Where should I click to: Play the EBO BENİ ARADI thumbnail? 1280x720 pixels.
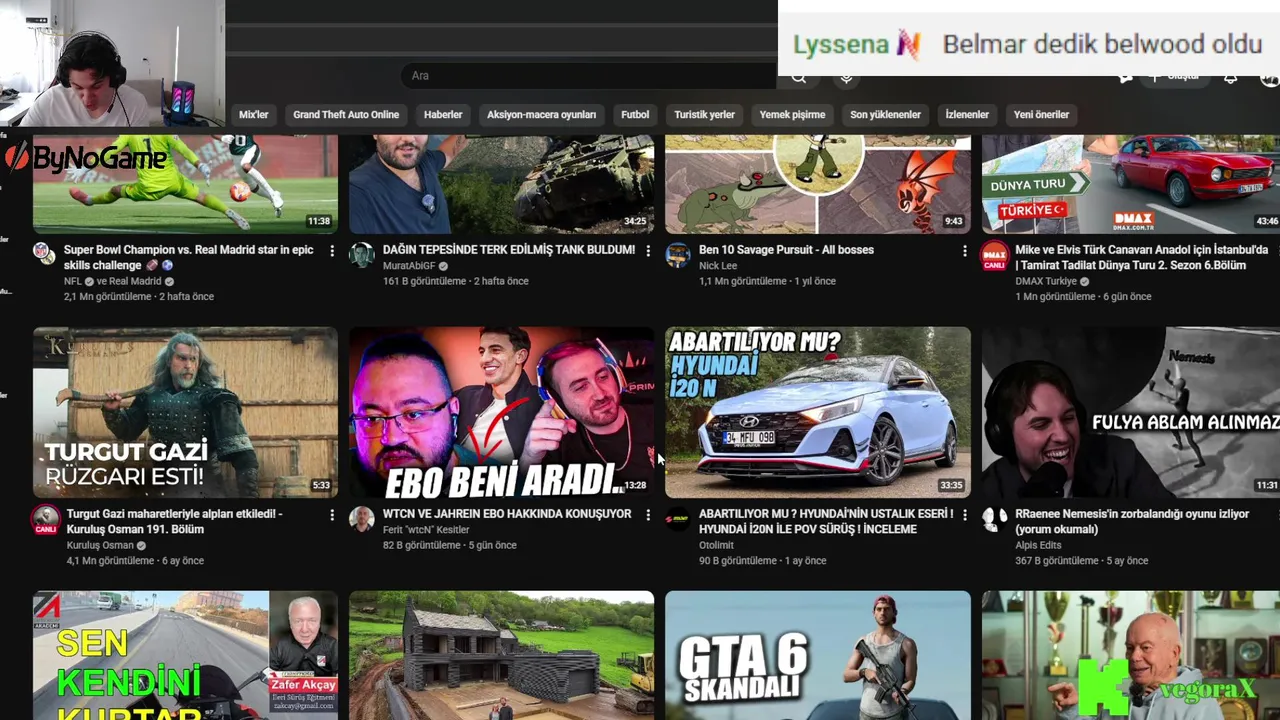tap(501, 412)
